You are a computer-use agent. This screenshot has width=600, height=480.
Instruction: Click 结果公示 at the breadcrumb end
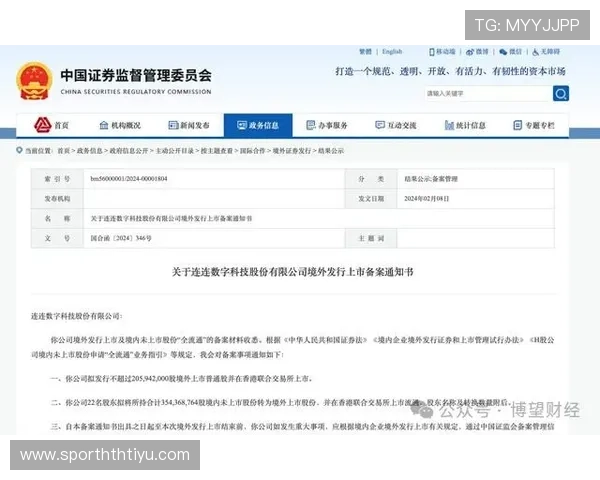(x=331, y=151)
